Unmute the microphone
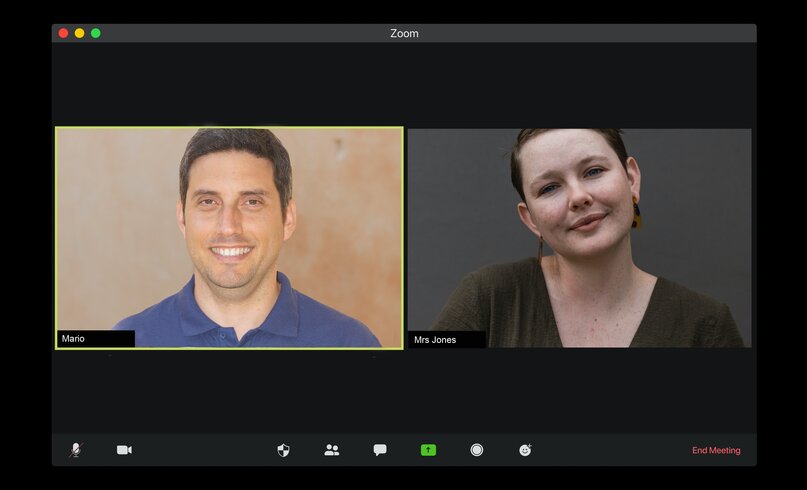This screenshot has width=807, height=490. click(76, 450)
